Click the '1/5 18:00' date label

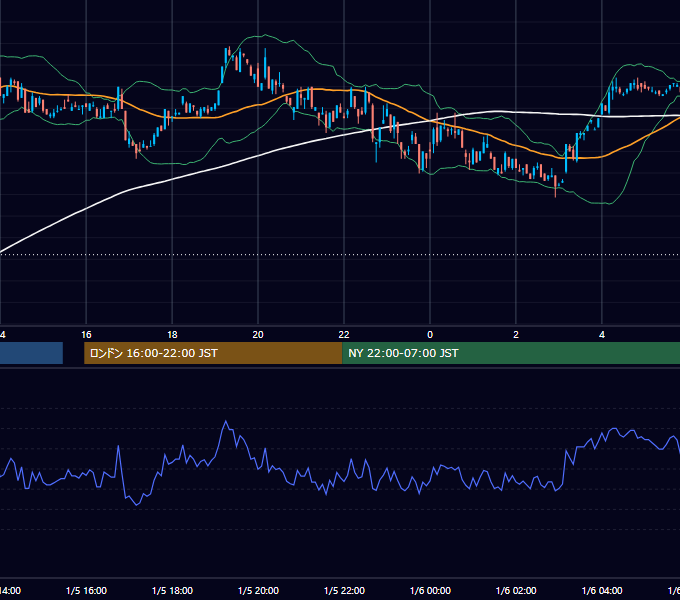click(x=172, y=590)
